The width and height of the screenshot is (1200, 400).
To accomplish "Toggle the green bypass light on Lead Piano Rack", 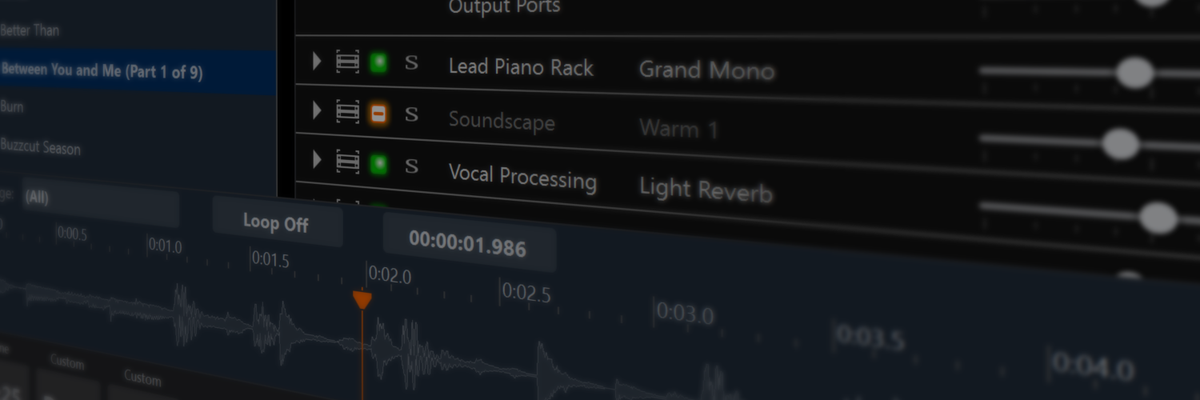I will tap(378, 62).
